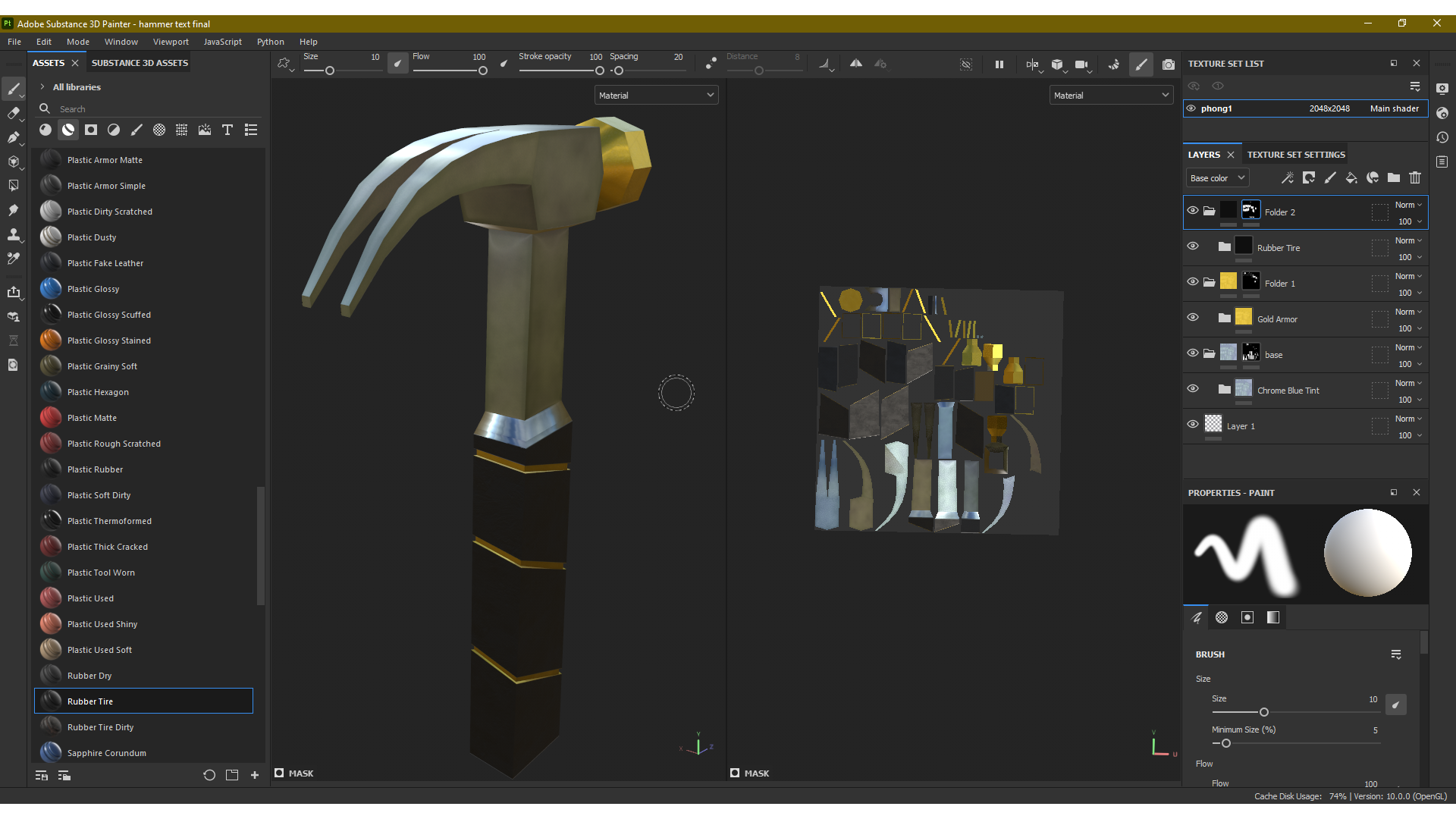Select the Plastic Glossy material
Screen dimensions: 1456x819
pyautogui.click(x=93, y=289)
